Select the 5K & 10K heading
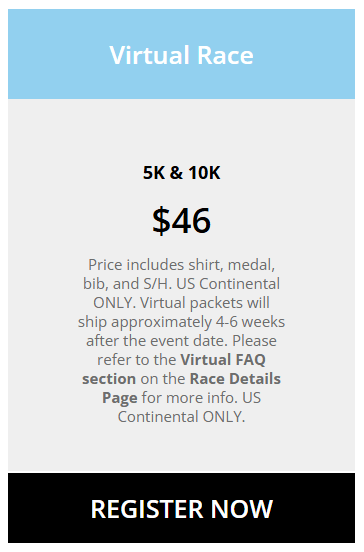364x552 pixels. click(181, 173)
